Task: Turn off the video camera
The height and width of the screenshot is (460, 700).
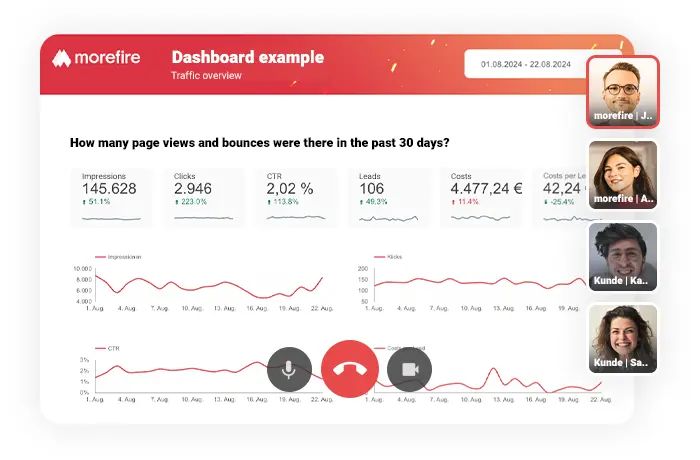Action: pyautogui.click(x=409, y=369)
